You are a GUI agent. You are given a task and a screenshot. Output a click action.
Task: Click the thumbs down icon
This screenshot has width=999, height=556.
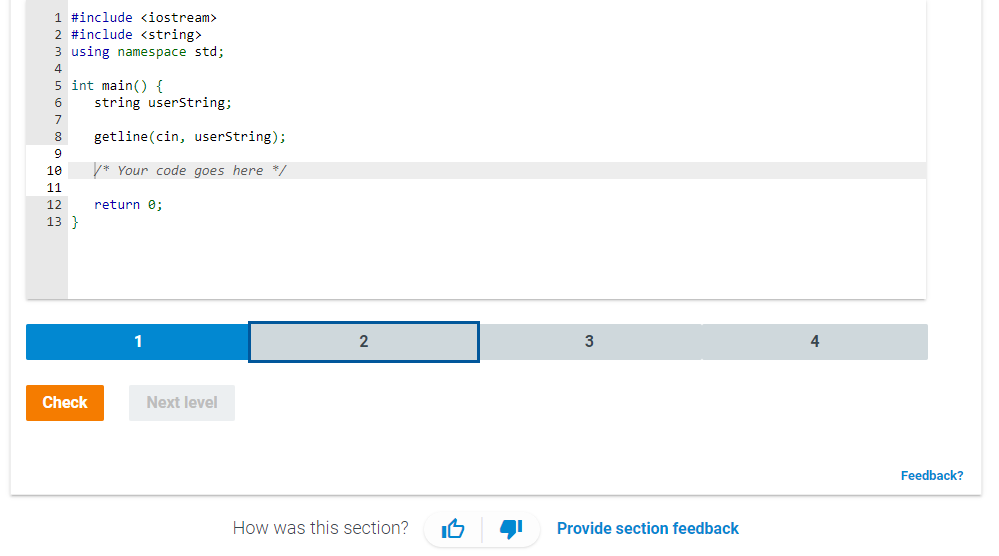pos(511,528)
